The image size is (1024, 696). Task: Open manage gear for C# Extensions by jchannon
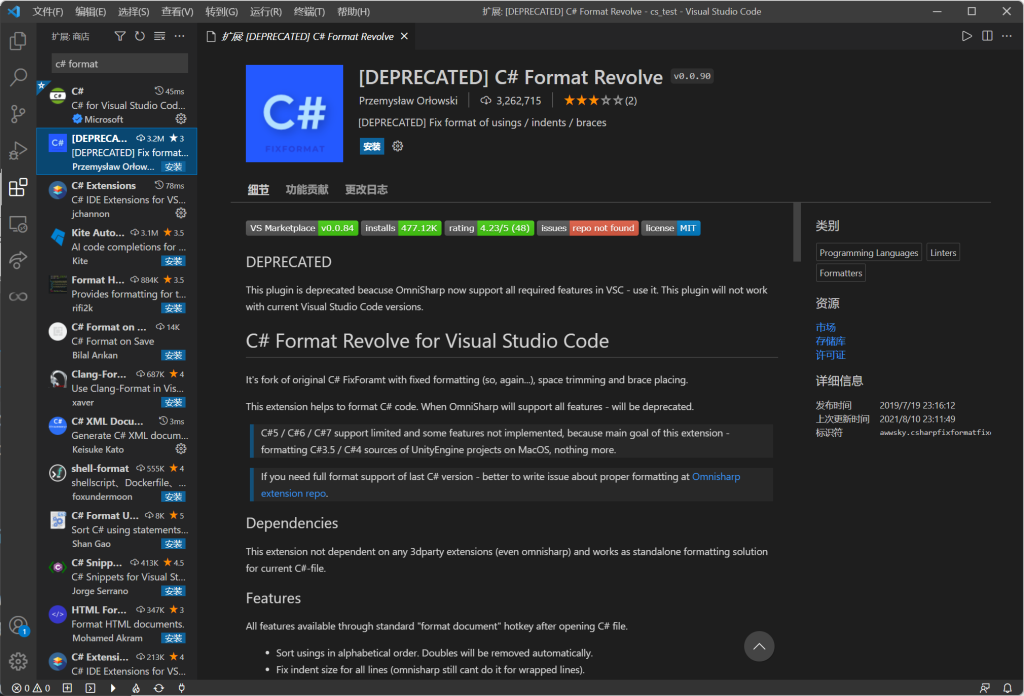[x=181, y=214]
